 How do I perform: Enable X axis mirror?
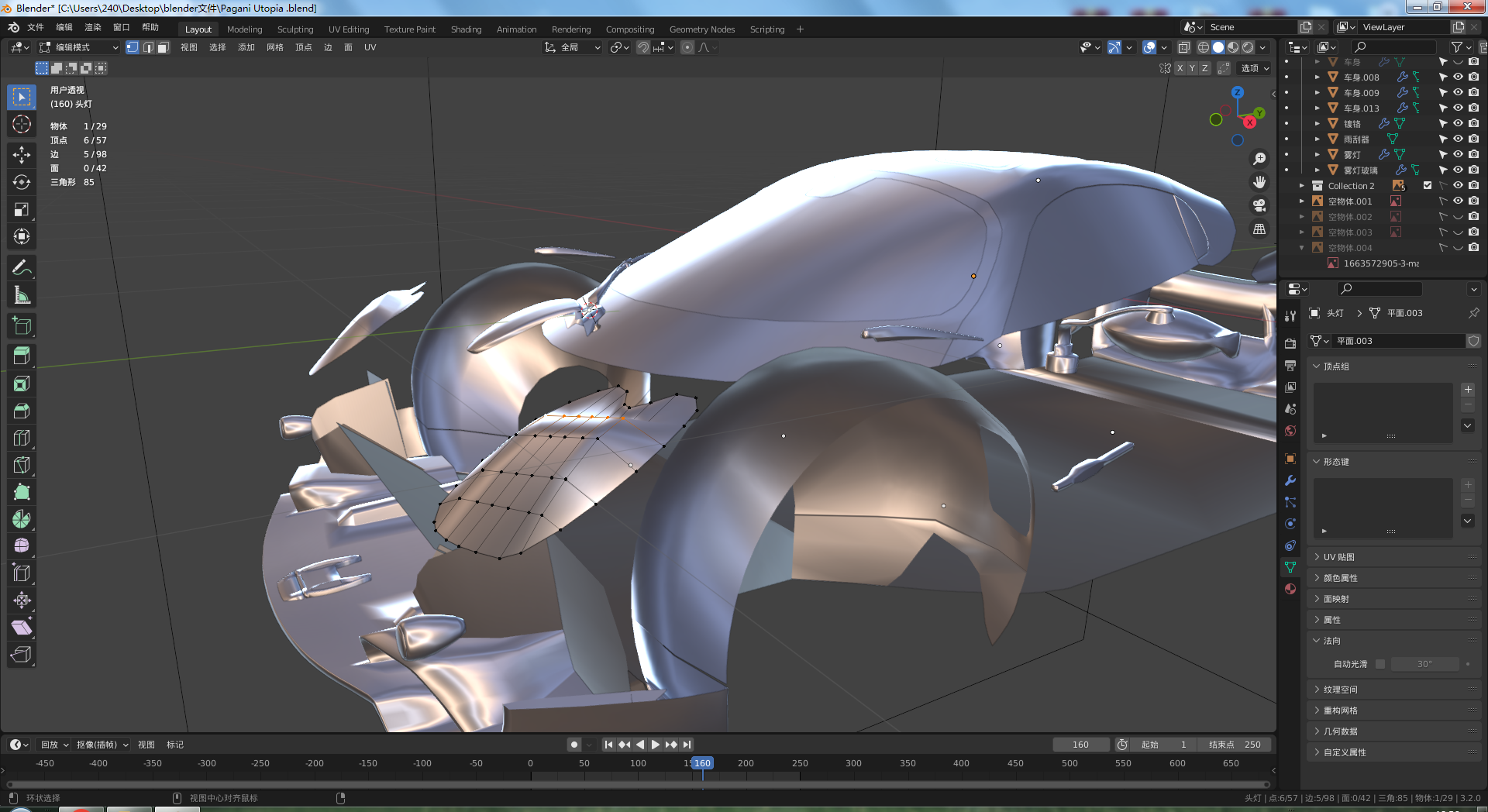1180,68
